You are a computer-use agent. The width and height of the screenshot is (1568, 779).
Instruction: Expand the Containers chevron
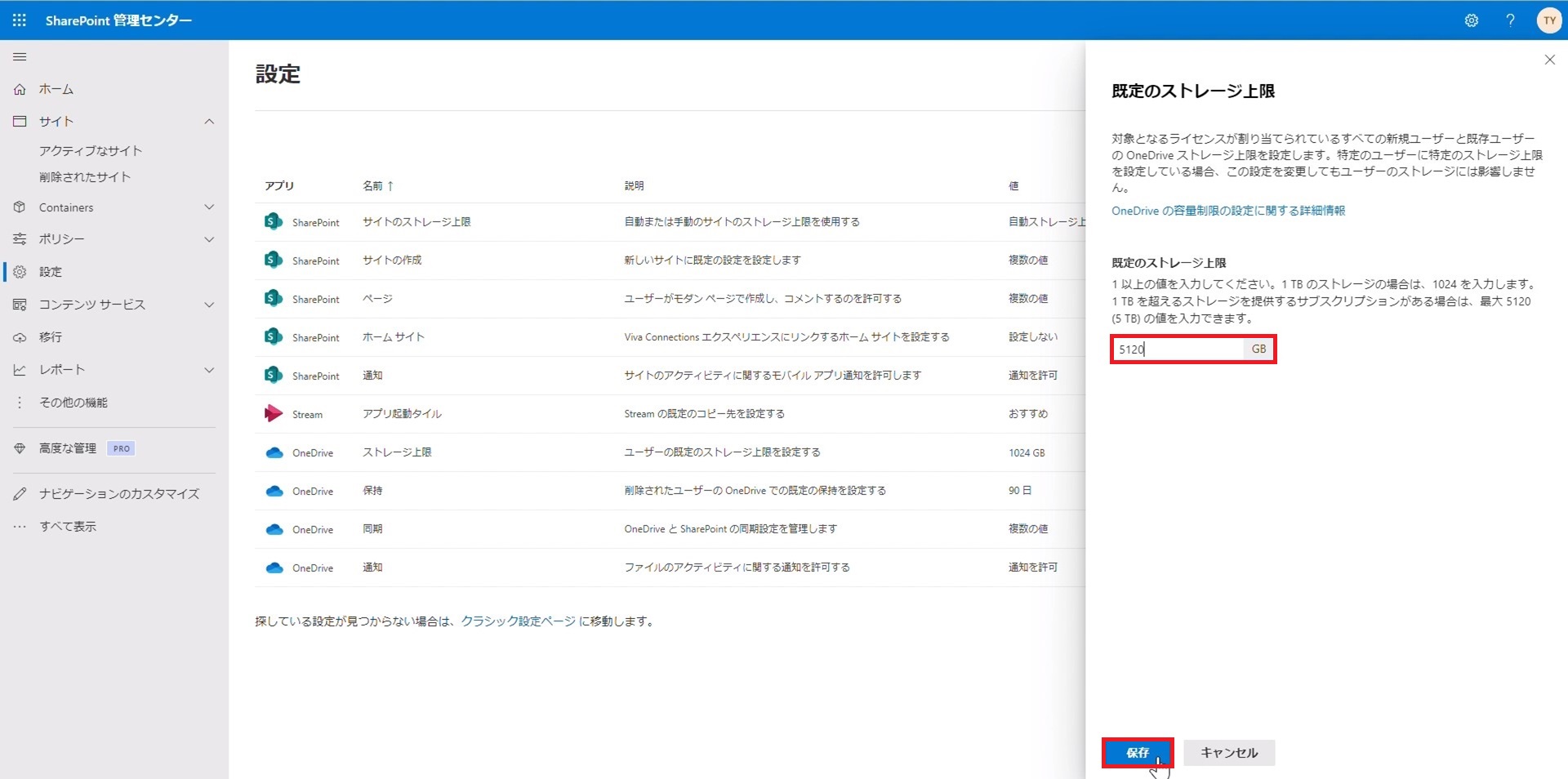coord(209,207)
